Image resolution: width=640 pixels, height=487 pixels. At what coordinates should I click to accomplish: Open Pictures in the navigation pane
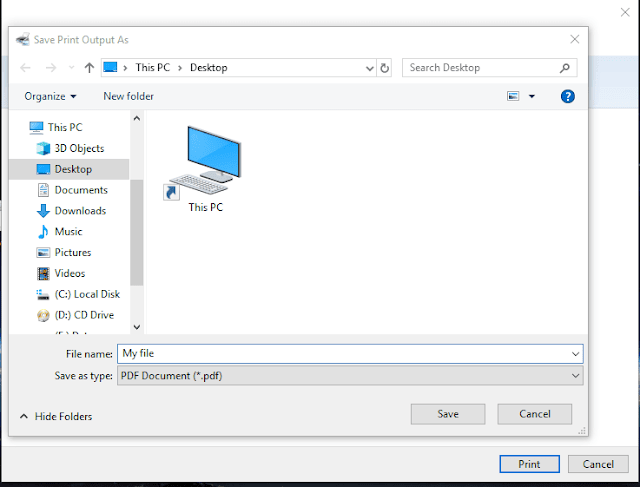point(64,253)
